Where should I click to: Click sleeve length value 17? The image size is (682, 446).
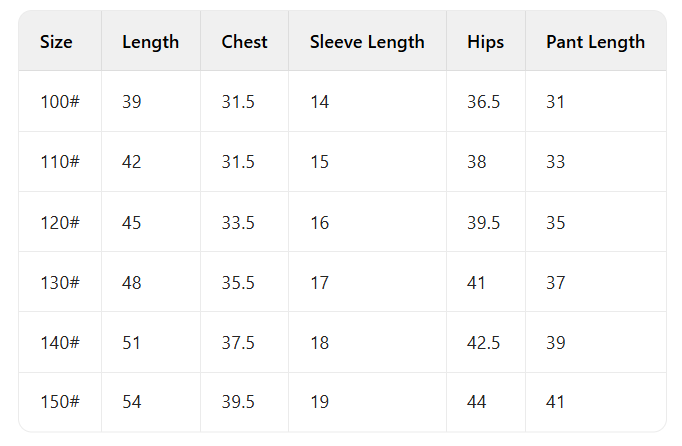click(320, 283)
